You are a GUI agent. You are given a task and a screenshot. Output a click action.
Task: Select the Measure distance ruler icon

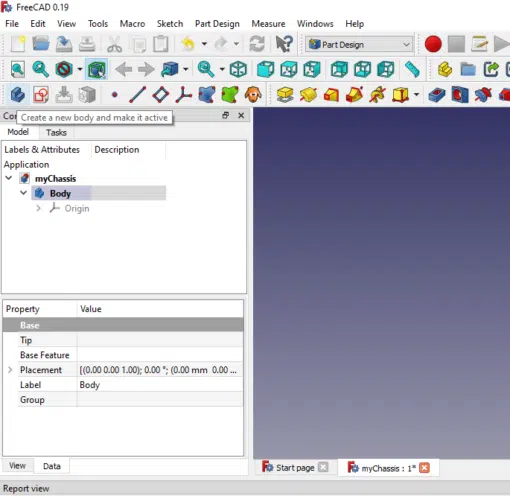(412, 70)
